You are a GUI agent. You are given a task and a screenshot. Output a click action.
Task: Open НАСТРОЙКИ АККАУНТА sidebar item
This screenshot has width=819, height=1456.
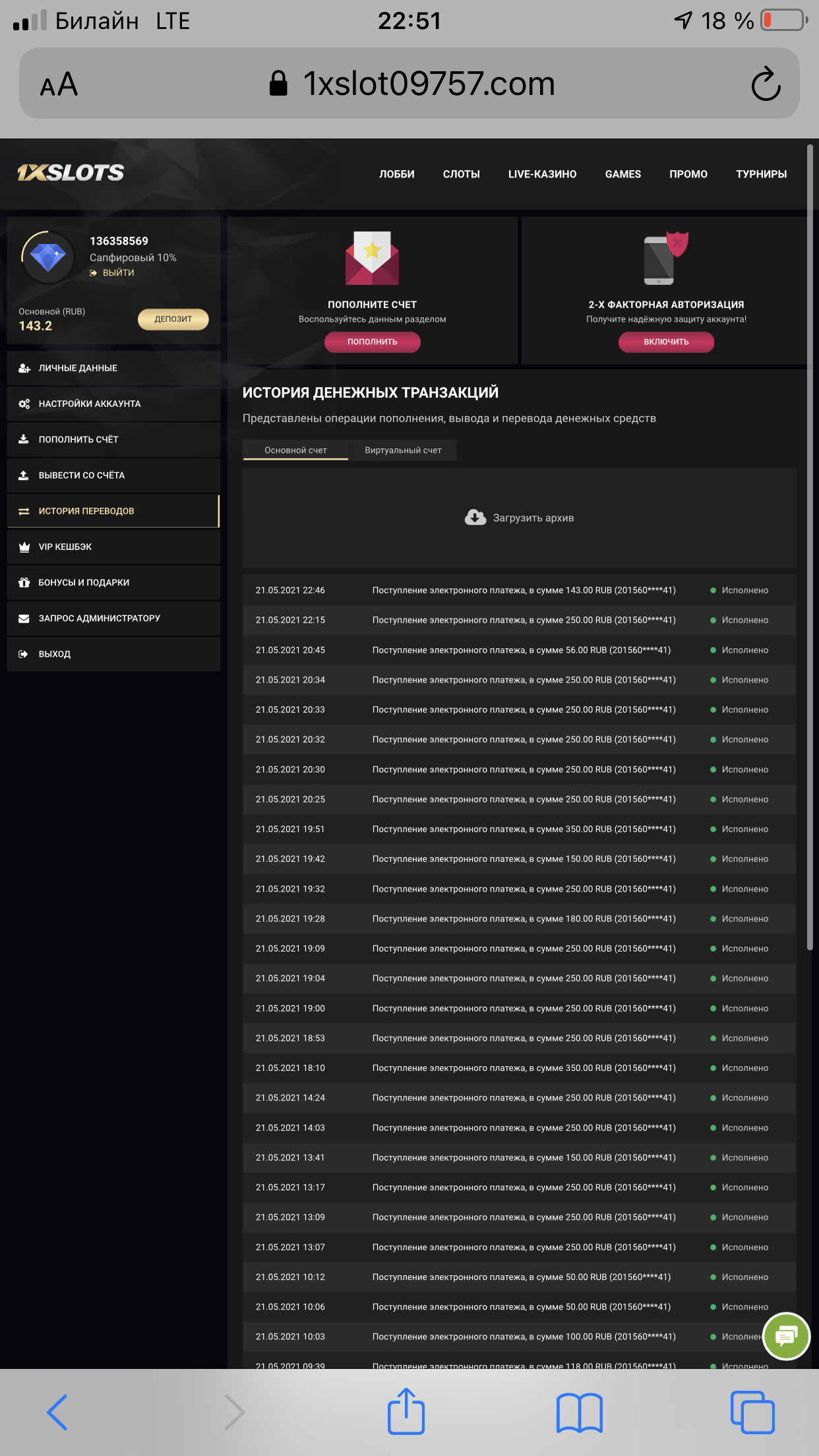[x=113, y=404]
